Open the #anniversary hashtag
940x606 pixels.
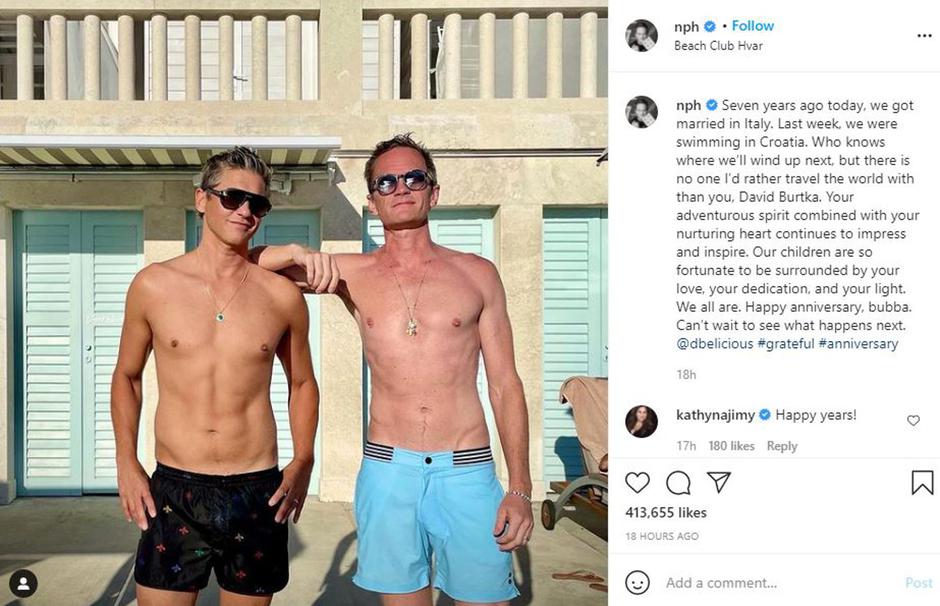tap(858, 344)
